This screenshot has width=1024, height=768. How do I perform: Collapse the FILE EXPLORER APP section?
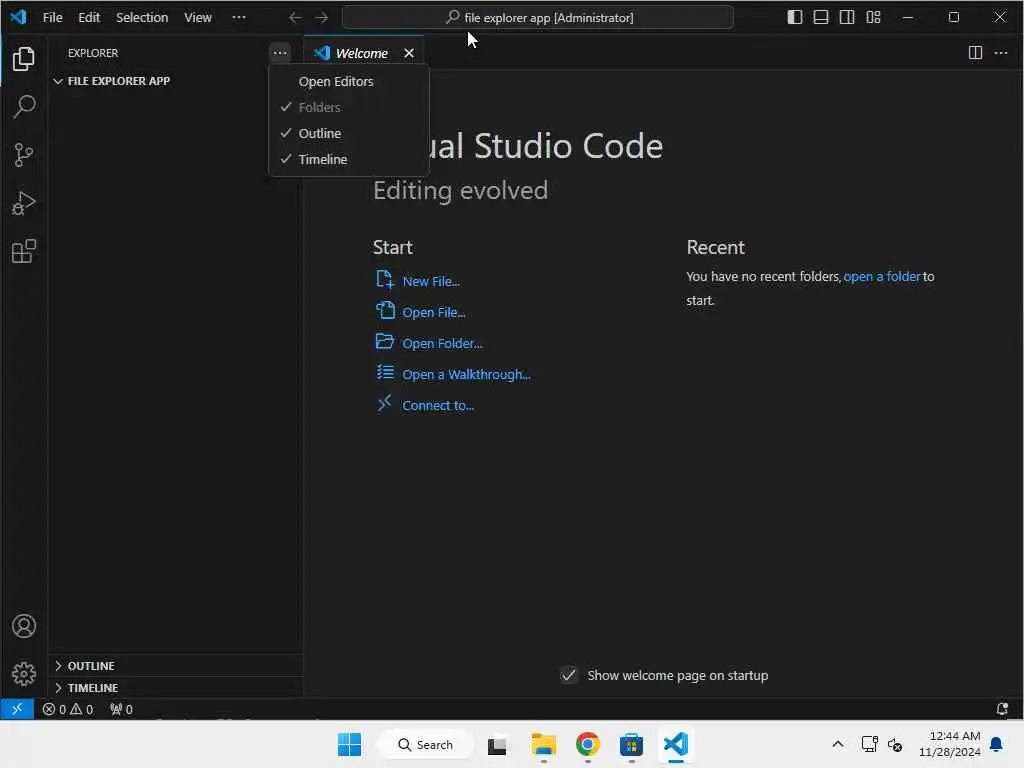(175, 81)
